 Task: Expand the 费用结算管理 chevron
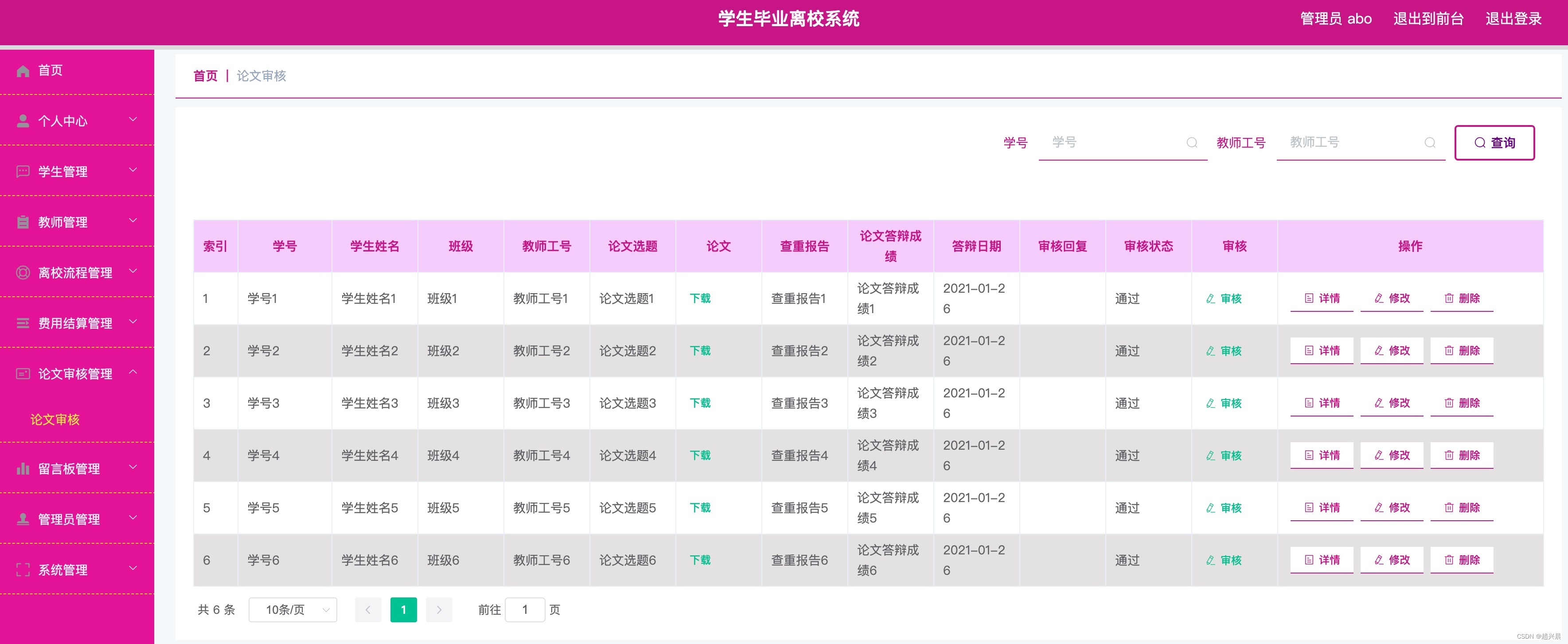(x=133, y=322)
